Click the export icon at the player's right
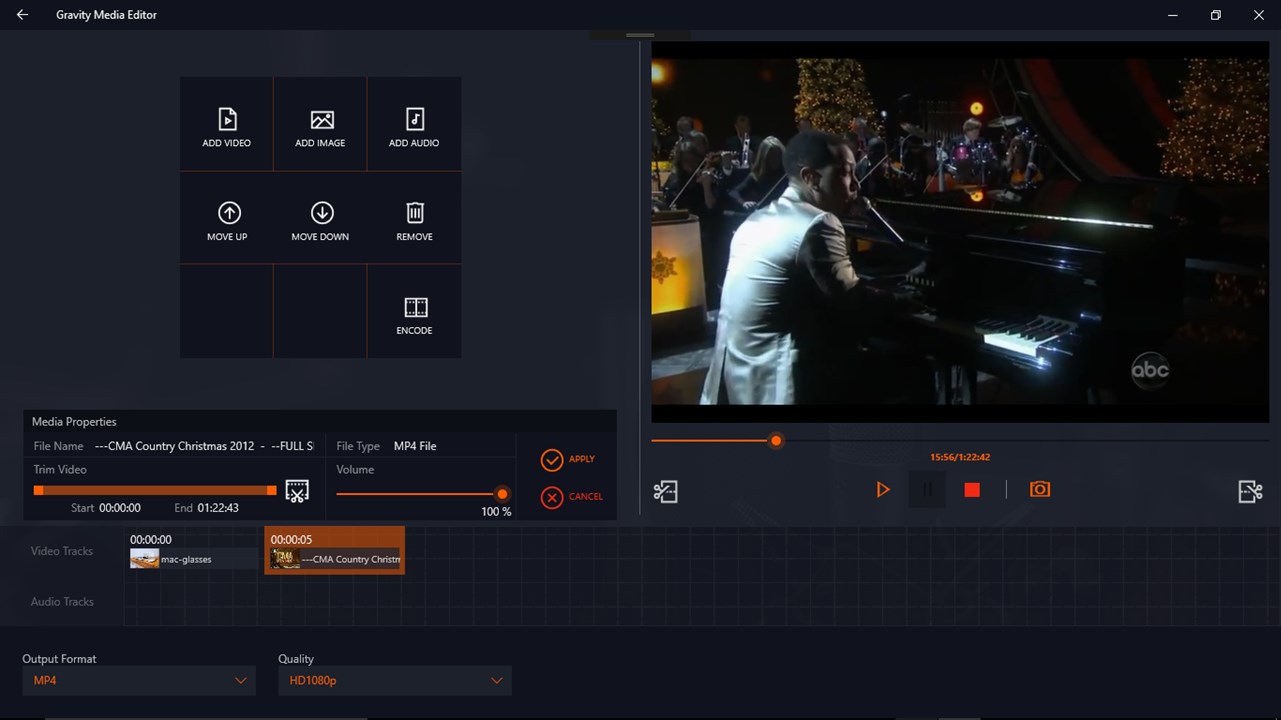The image size is (1281, 720). (x=1250, y=491)
